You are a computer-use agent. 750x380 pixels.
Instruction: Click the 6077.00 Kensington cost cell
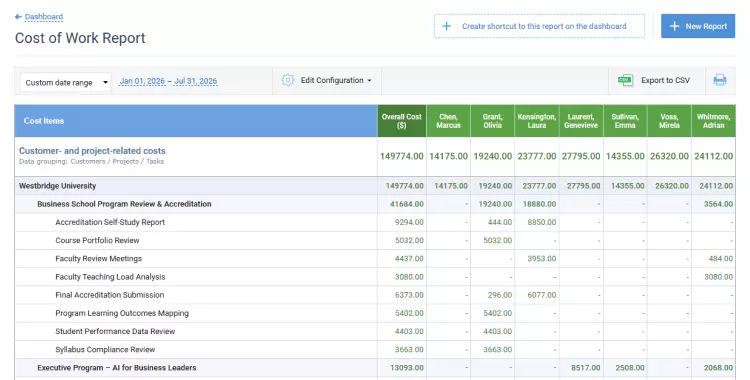coord(541,295)
